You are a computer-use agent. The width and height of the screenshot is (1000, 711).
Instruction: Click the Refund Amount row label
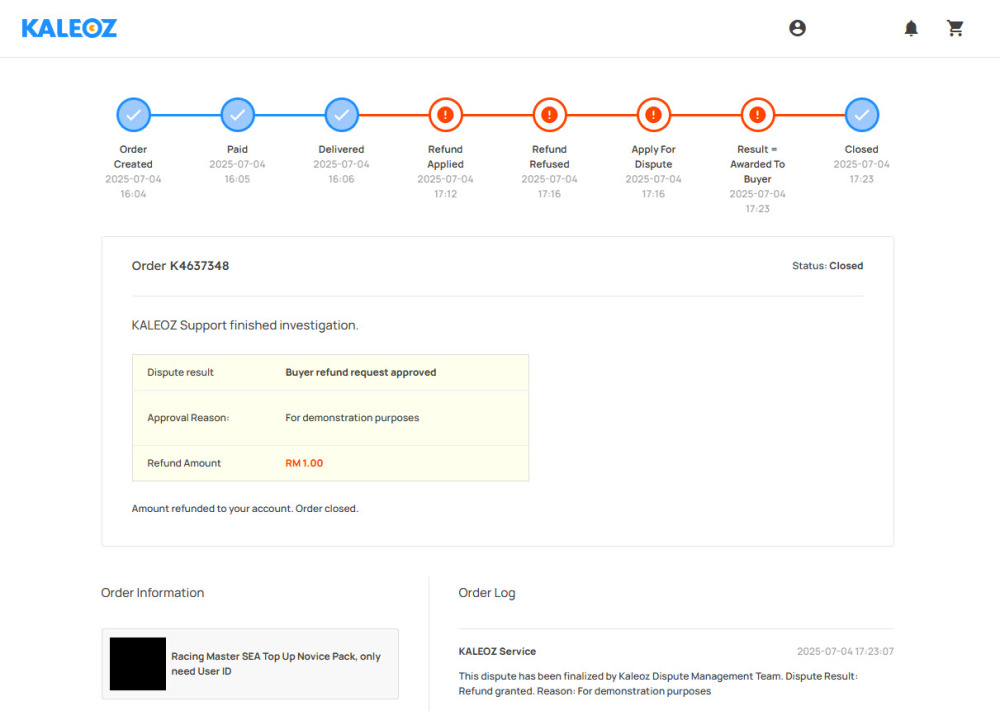click(x=184, y=463)
